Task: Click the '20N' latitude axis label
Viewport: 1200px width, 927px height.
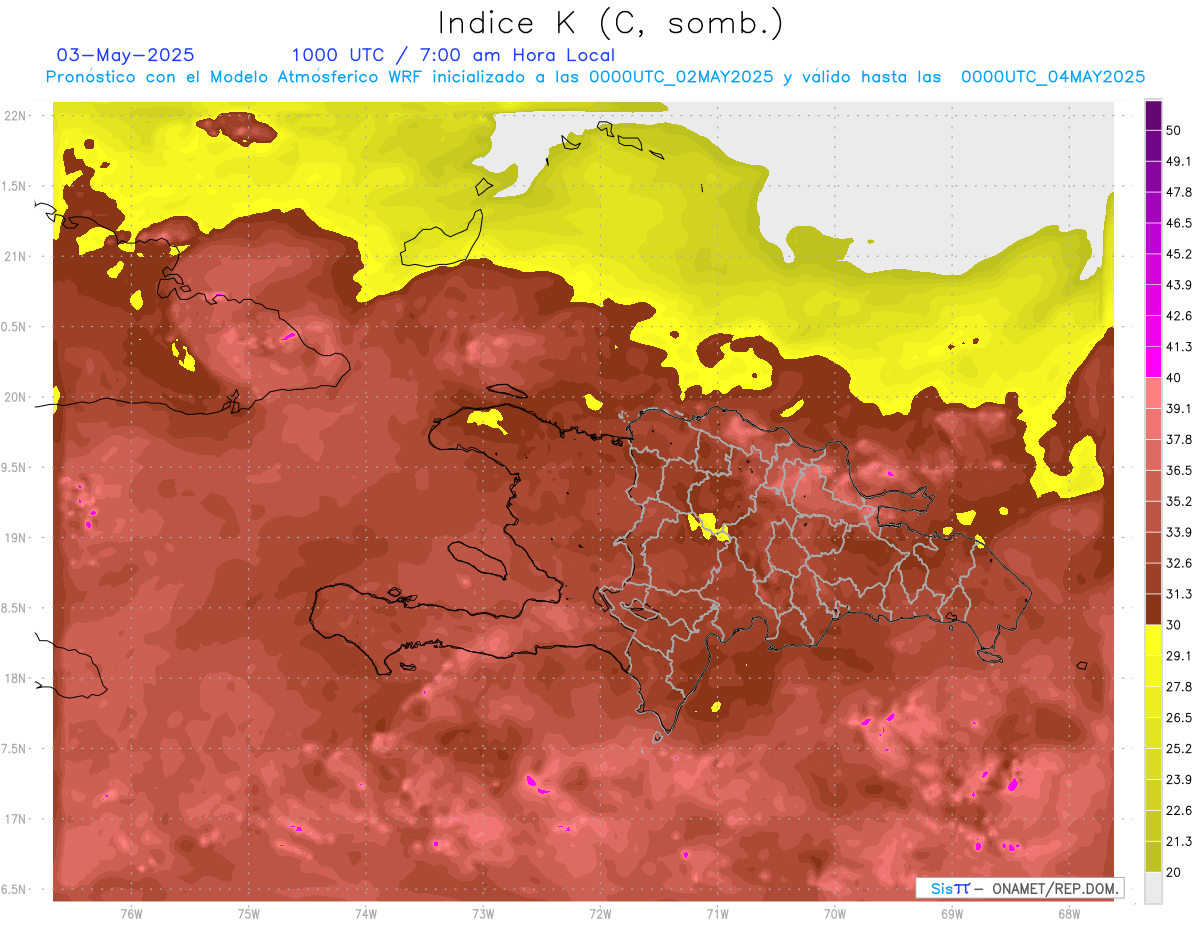Action: [x=16, y=397]
